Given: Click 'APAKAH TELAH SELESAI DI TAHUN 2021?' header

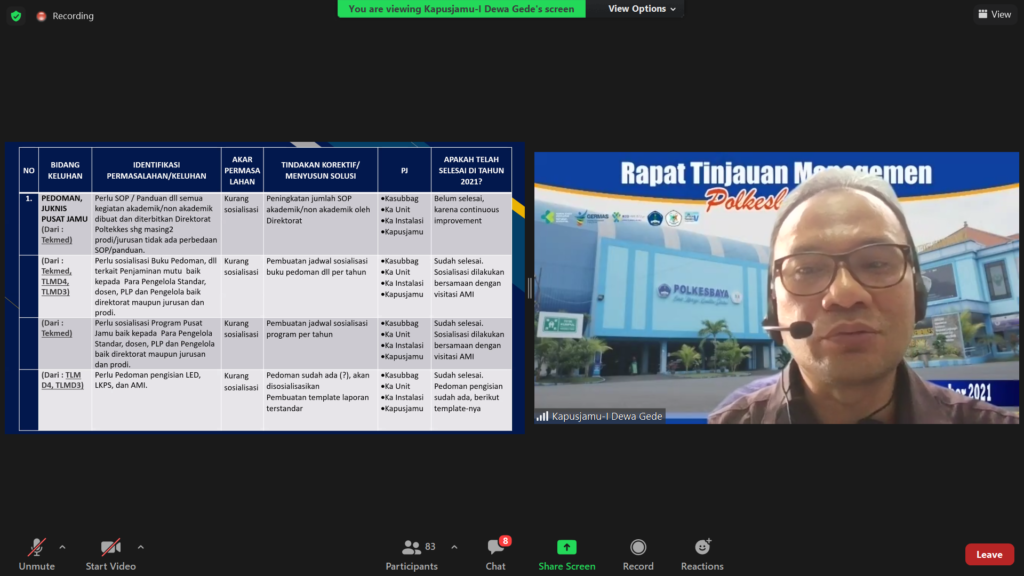Looking at the screenshot, I should [x=471, y=170].
